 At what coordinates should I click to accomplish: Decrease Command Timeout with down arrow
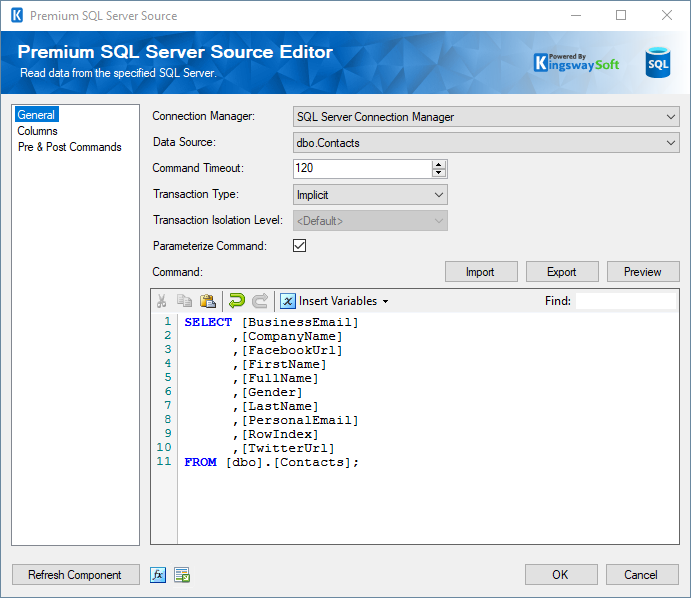[438, 173]
